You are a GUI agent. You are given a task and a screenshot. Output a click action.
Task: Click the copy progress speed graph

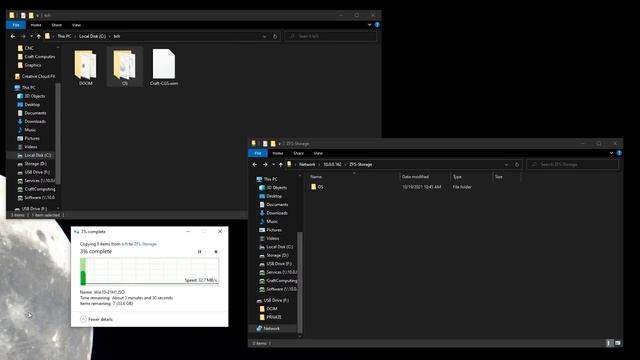[x=149, y=271]
